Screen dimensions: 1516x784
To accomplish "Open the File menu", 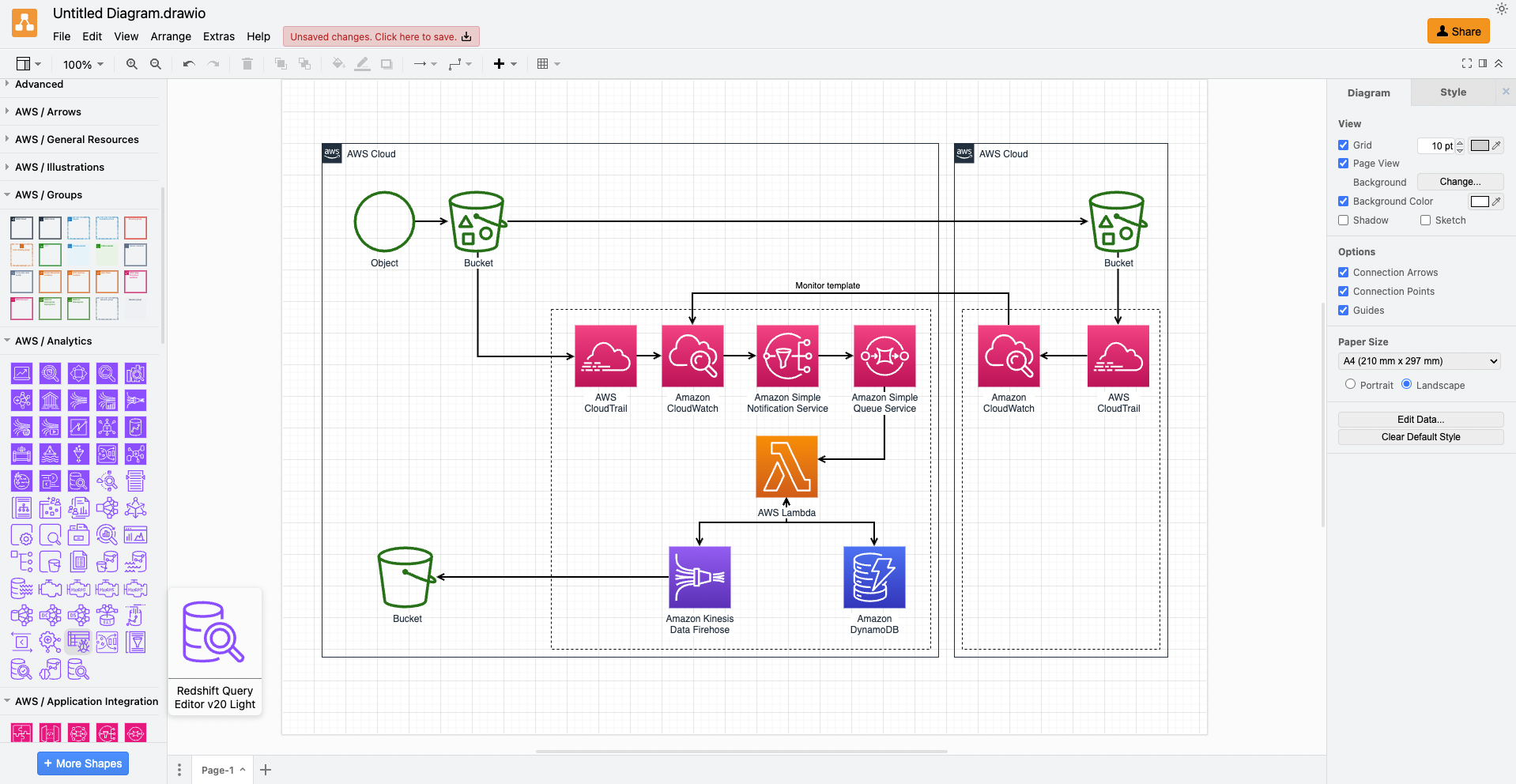I will point(62,36).
